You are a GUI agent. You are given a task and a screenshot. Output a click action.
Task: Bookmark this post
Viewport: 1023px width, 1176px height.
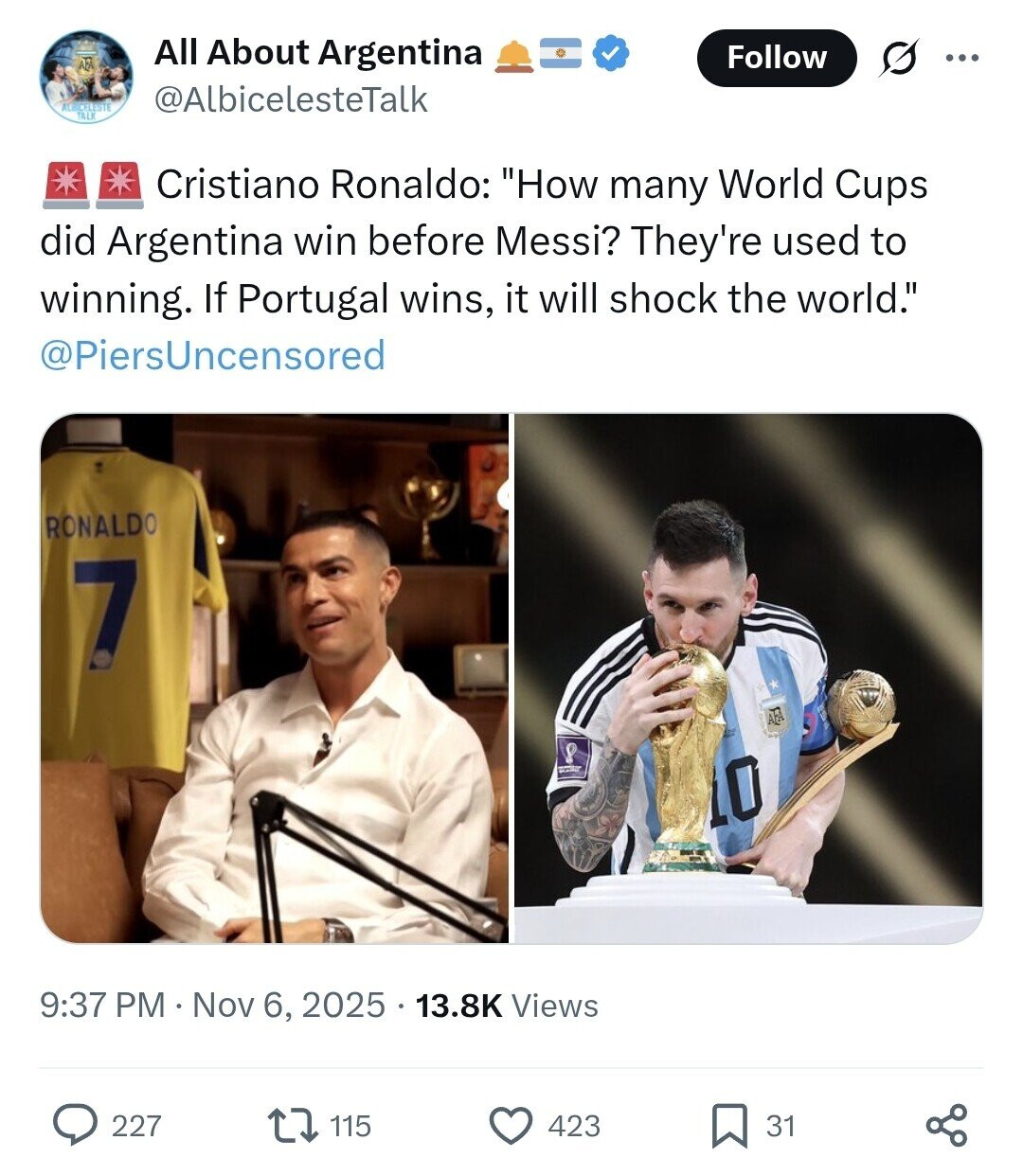point(729,1125)
